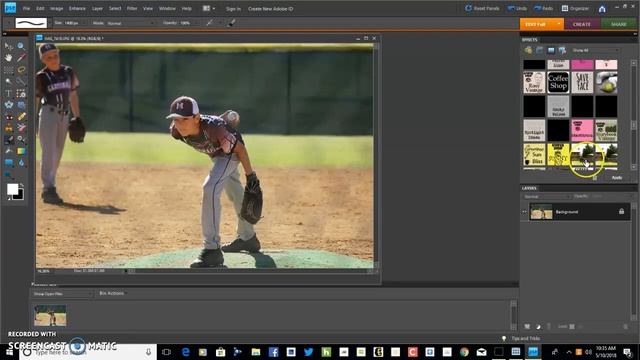The height and width of the screenshot is (360, 640).
Task: Click baseball photo thumbnail in Project Bin
Action: click(x=50, y=315)
